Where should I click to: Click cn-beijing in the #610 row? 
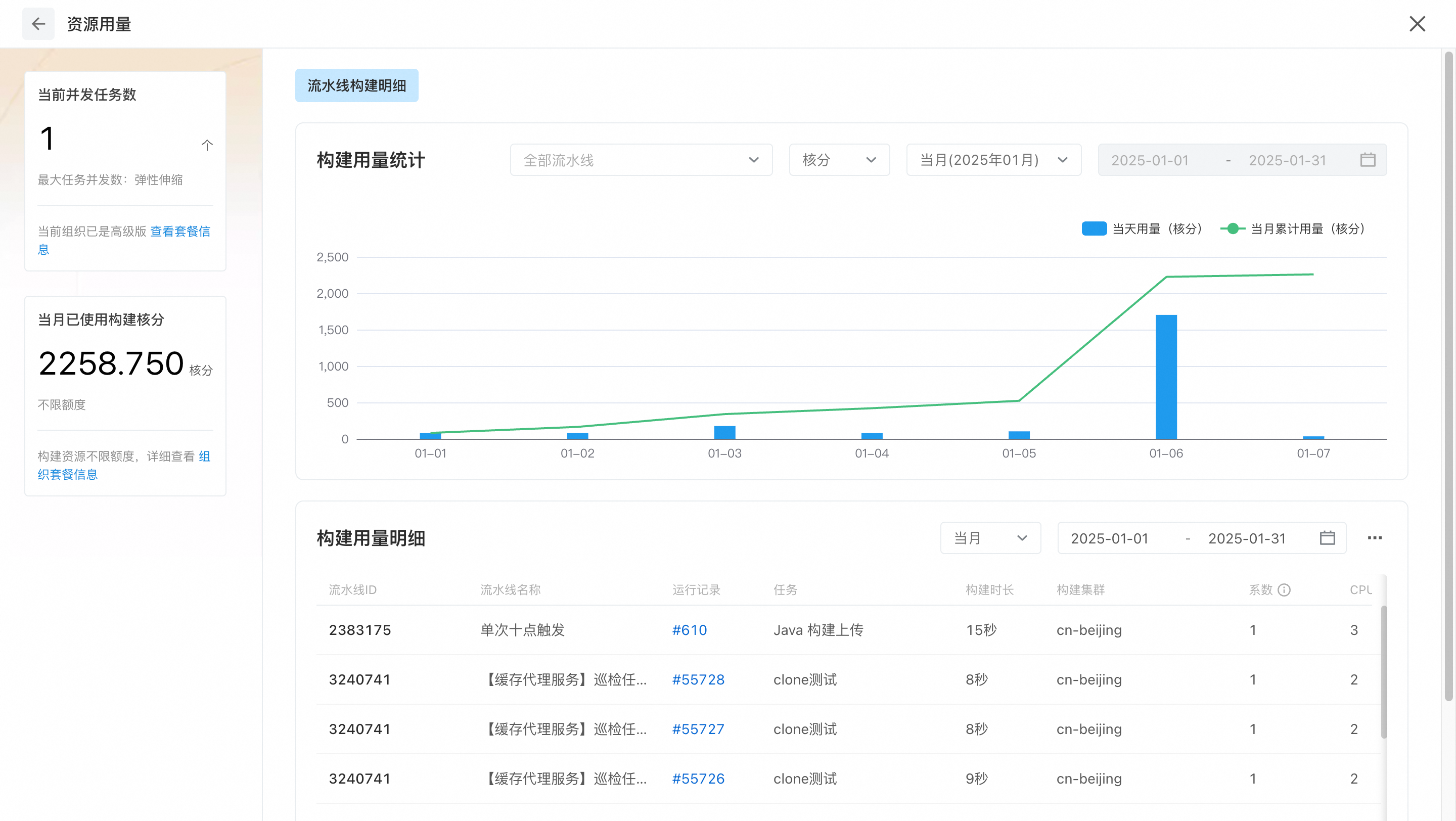tap(1088, 630)
